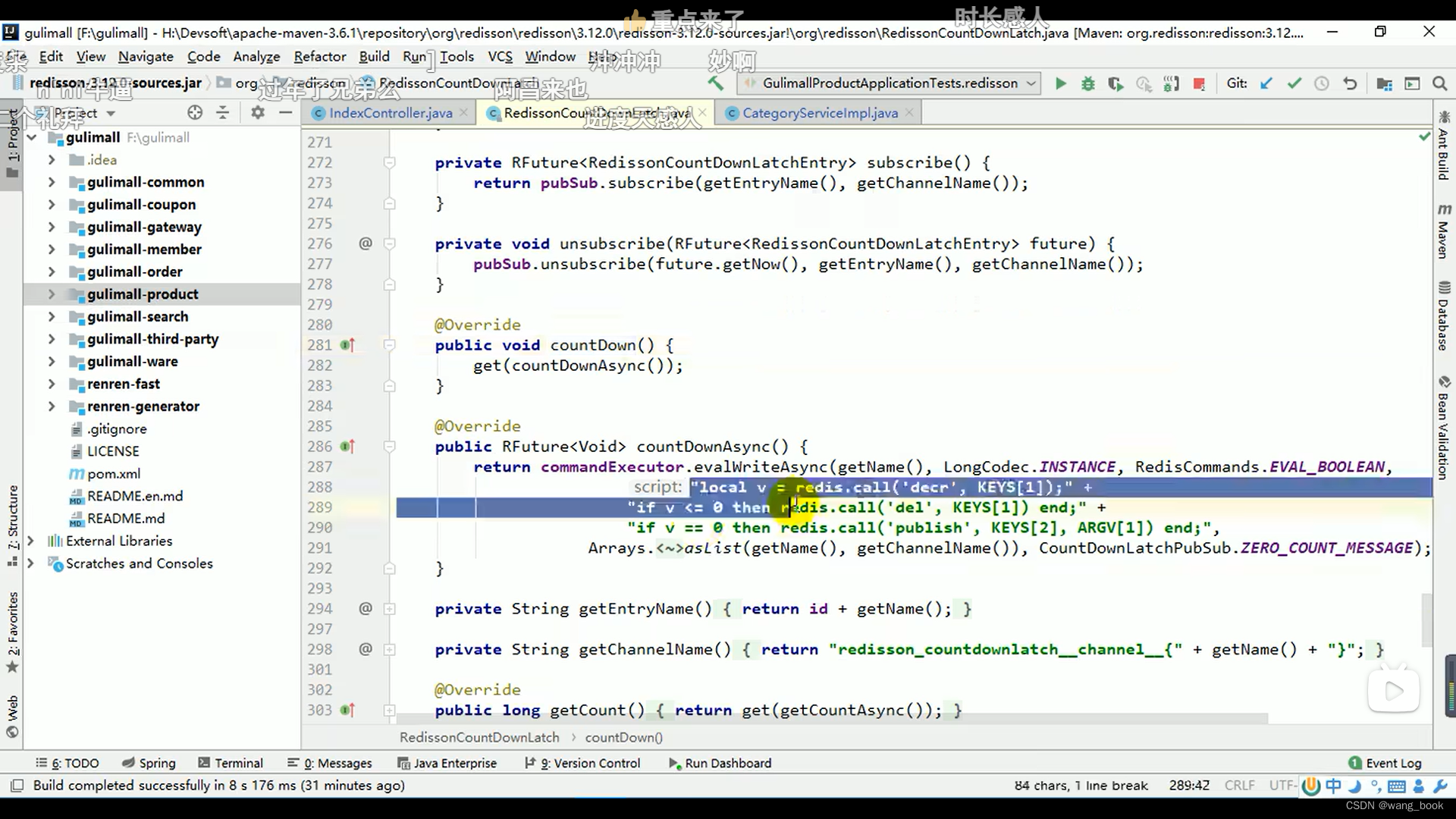Expand gulimall-product project tree item
Screen dimensions: 1456x819
pos(51,293)
